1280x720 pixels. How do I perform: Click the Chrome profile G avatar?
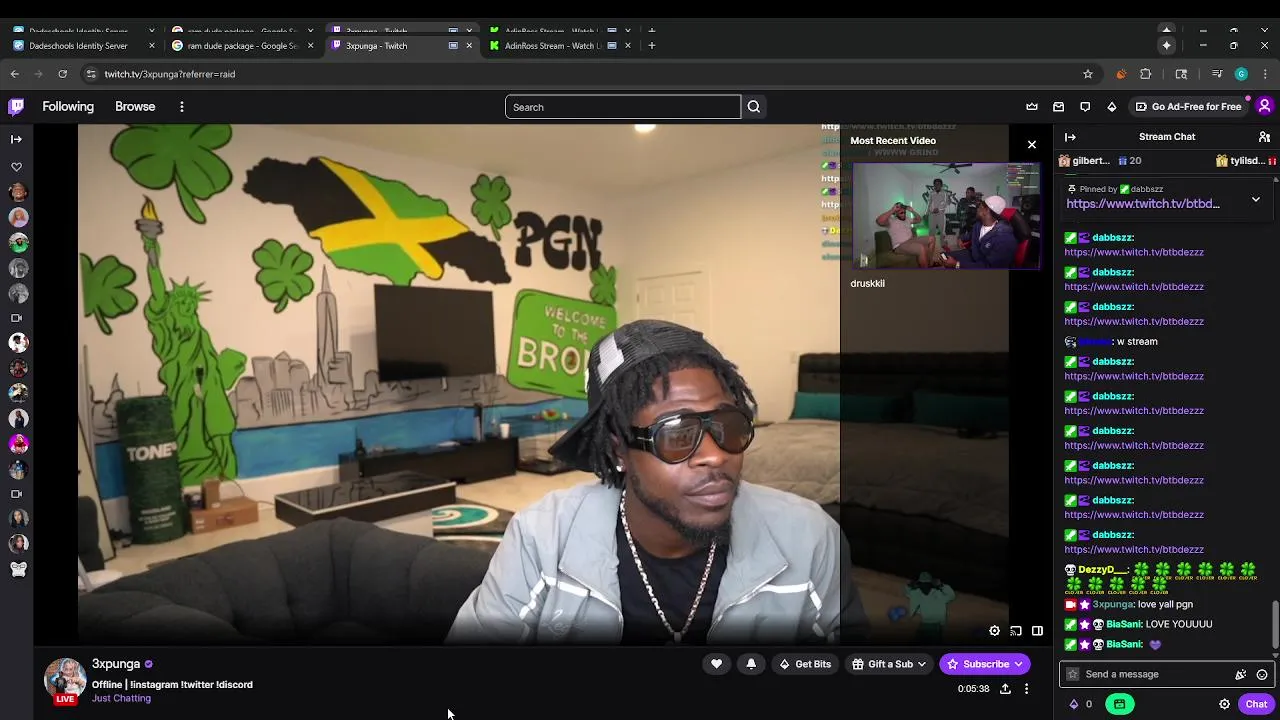[1241, 74]
